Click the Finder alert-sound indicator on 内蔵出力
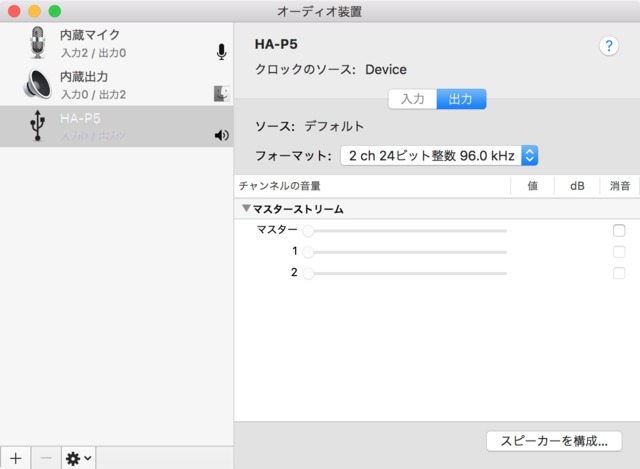 [222, 94]
